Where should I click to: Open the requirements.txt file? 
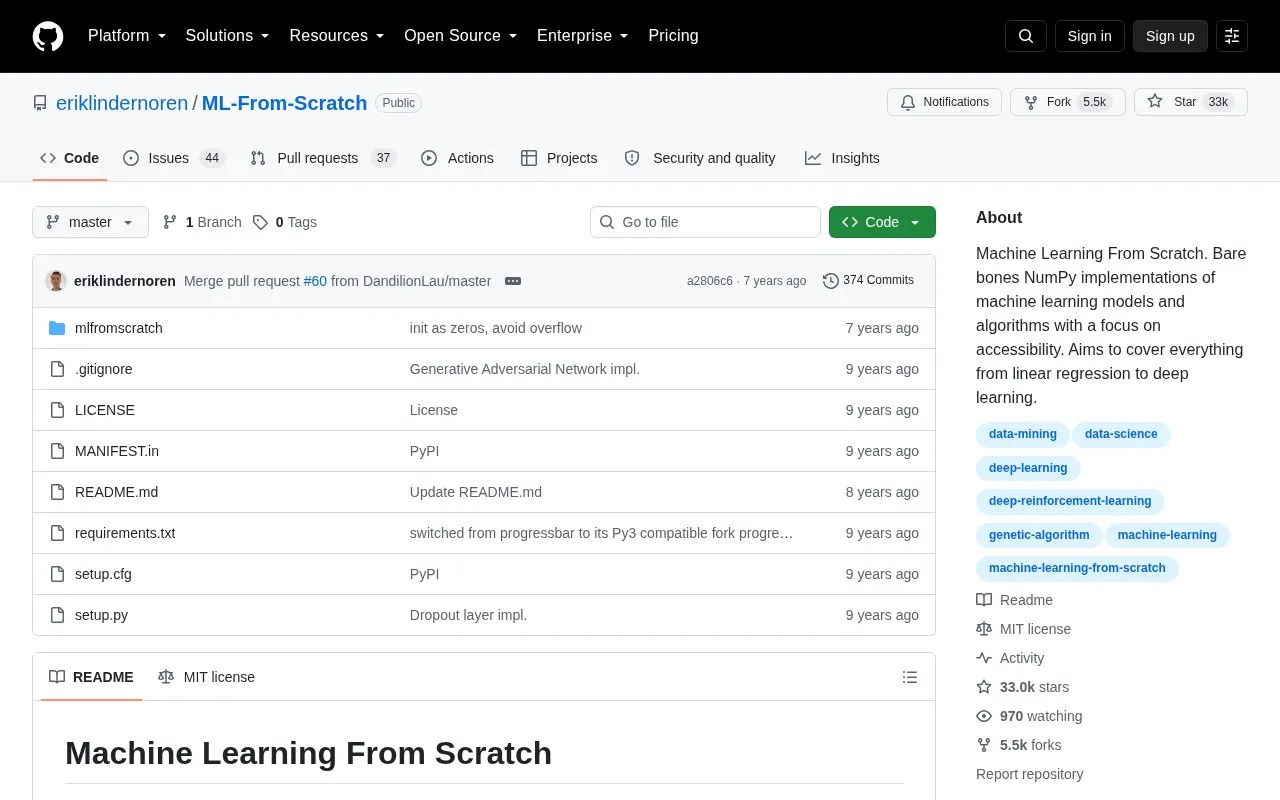[x=125, y=533]
